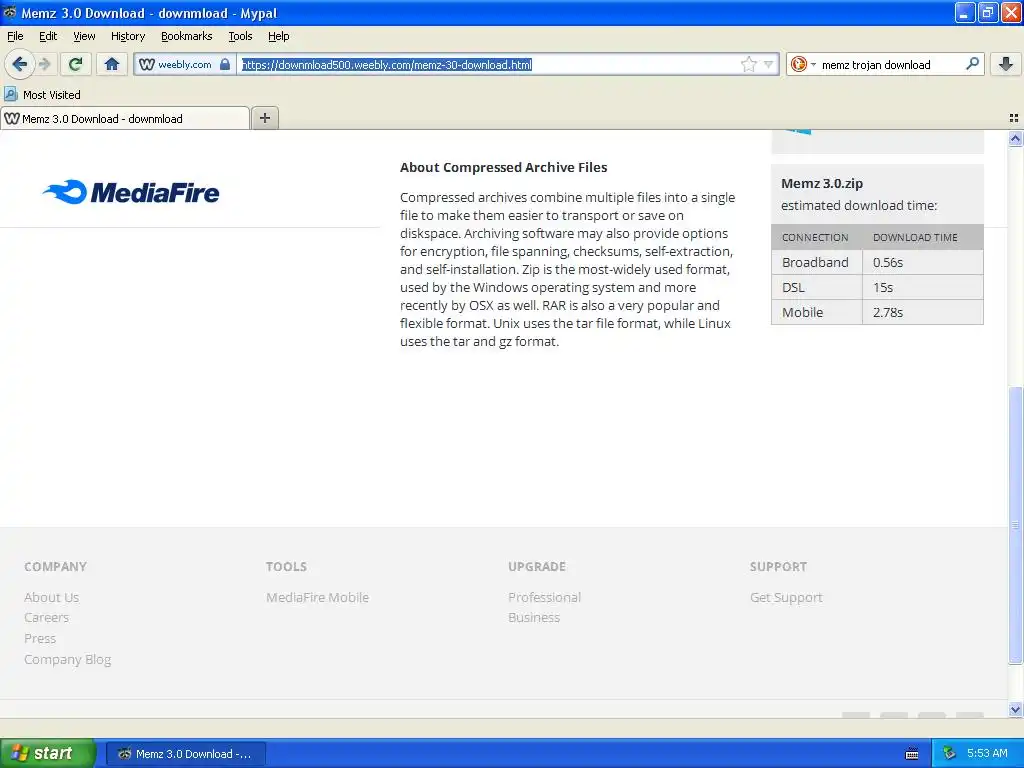The height and width of the screenshot is (768, 1024).
Task: Click the 5:53 AM system clock
Action: pyautogui.click(x=987, y=754)
